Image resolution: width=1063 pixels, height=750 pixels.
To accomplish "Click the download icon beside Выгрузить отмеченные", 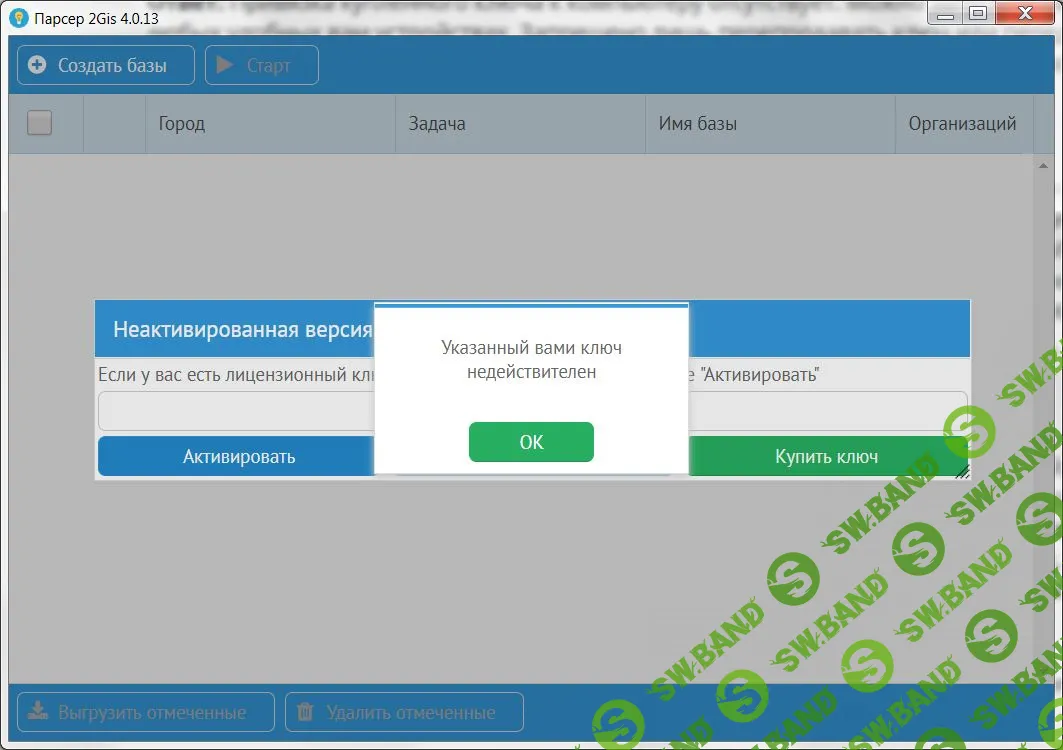I will coord(37,712).
